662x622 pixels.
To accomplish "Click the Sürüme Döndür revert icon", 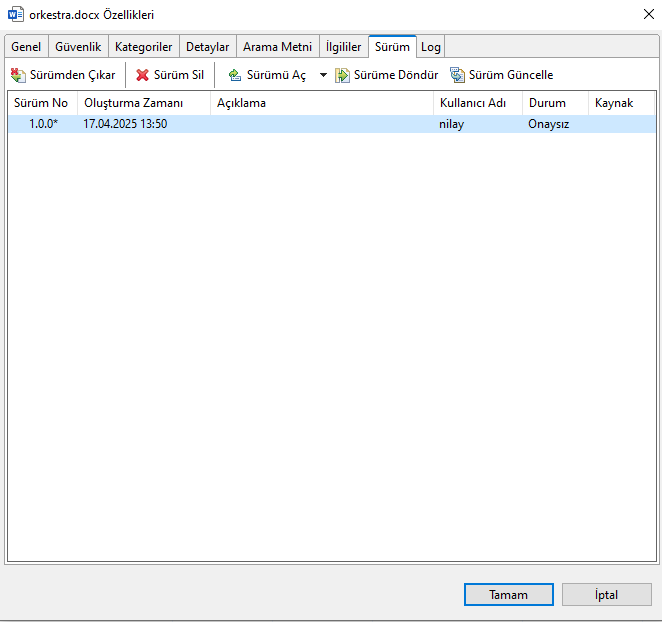I will [342, 75].
